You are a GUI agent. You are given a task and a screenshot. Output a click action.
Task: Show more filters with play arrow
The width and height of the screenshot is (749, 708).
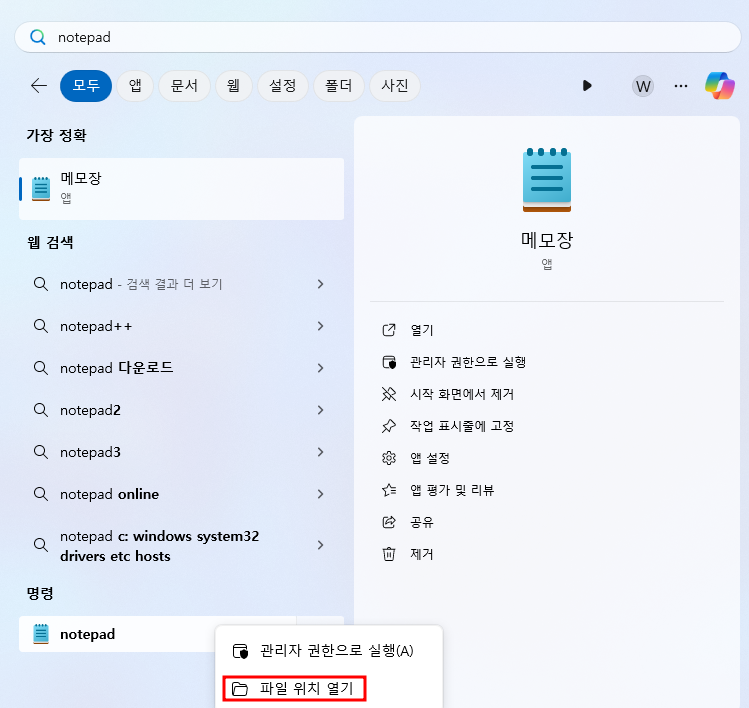tap(587, 86)
